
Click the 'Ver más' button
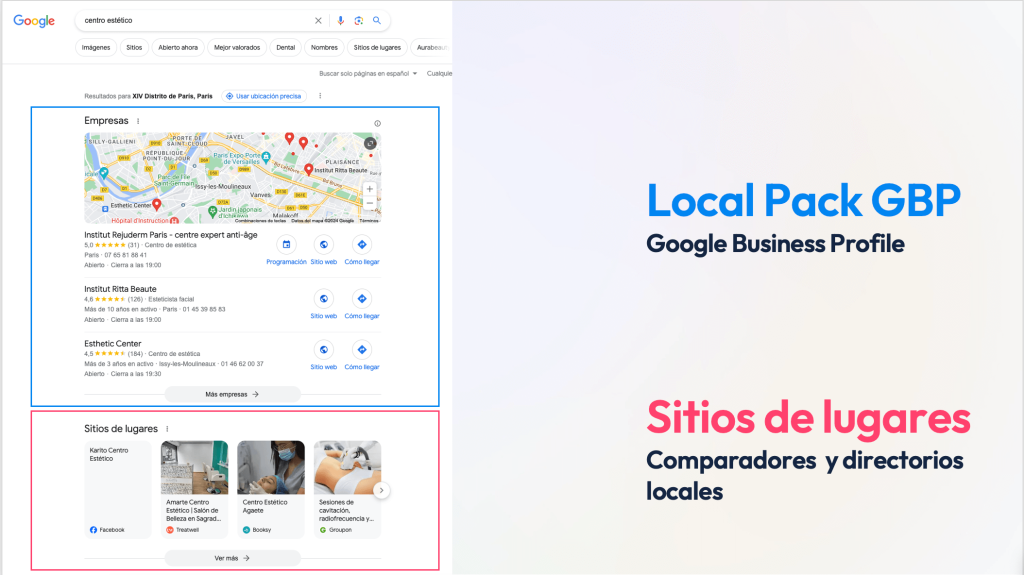[232, 558]
